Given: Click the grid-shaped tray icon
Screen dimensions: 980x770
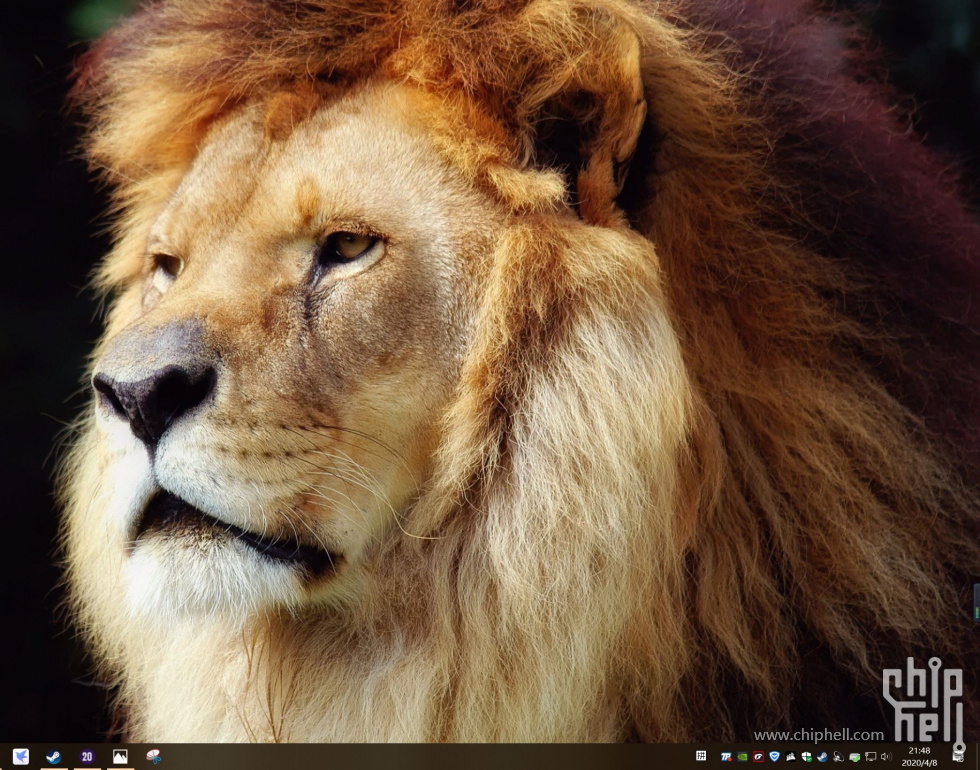Looking at the screenshot, I should point(701,756).
